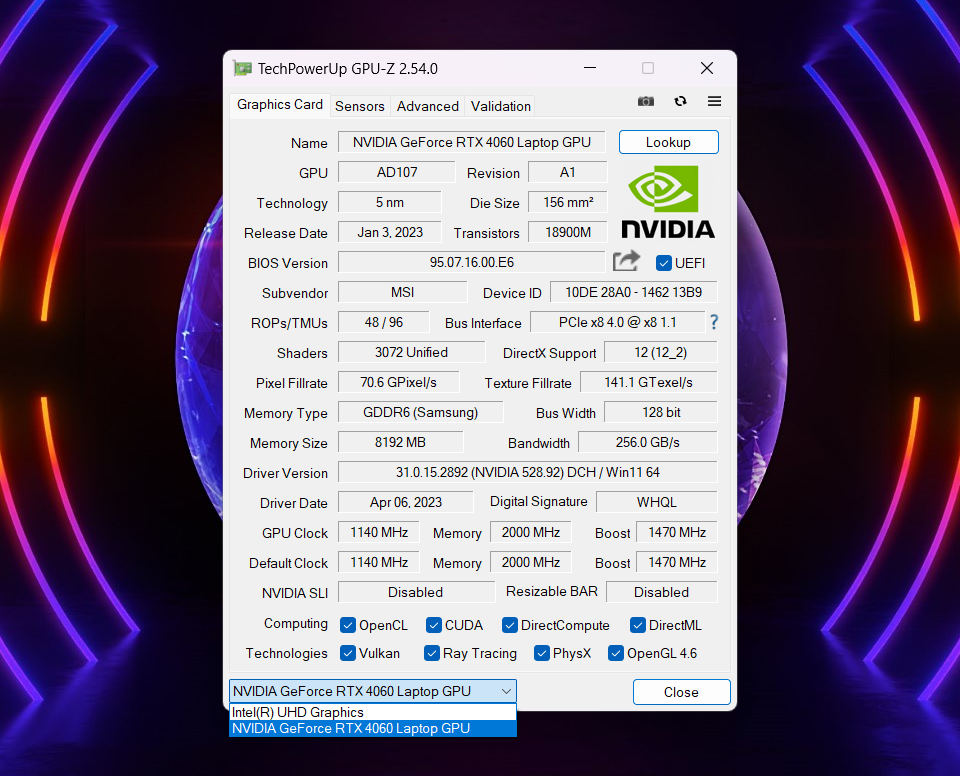This screenshot has width=960, height=776.
Task: Click the refresh icon in GPU-Z
Action: 680,102
